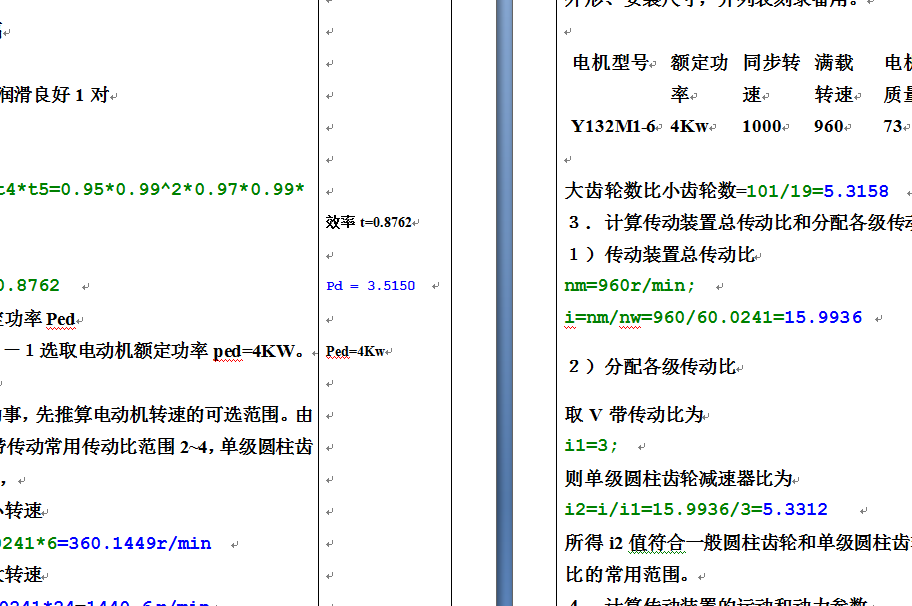Click the text 传动常用传动比范围 2~4

107,447
